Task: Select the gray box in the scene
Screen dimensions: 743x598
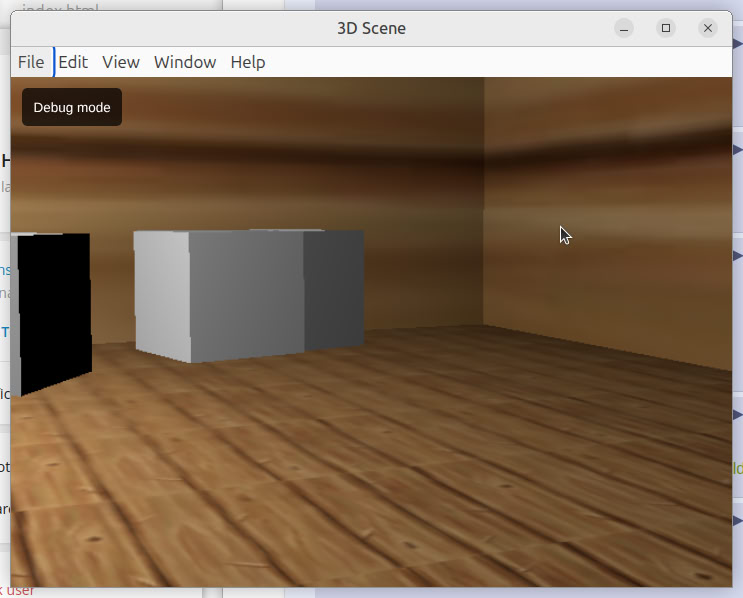Action: (x=249, y=296)
